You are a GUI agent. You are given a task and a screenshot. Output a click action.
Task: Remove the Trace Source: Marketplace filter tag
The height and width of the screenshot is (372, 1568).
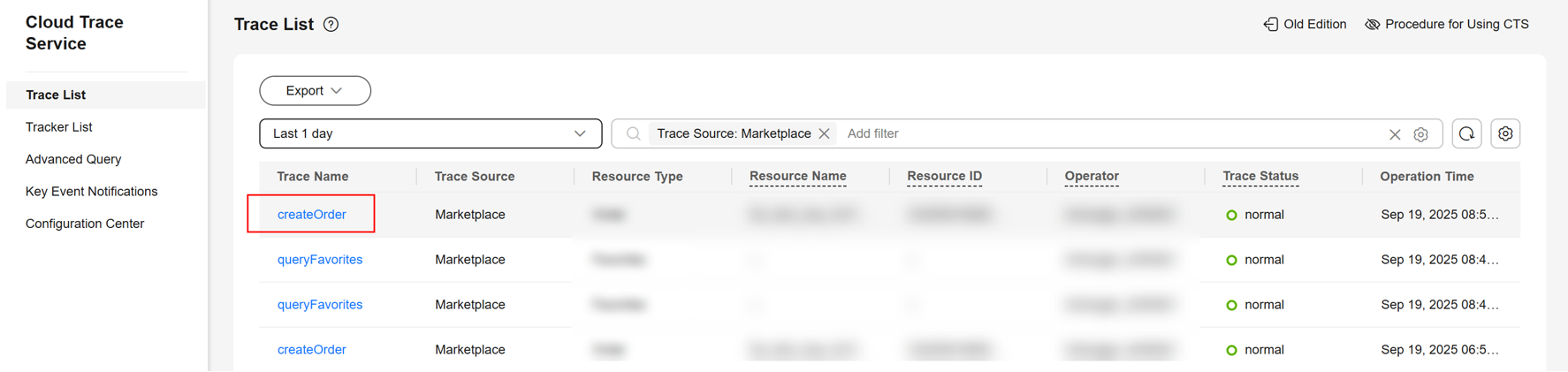coord(825,134)
